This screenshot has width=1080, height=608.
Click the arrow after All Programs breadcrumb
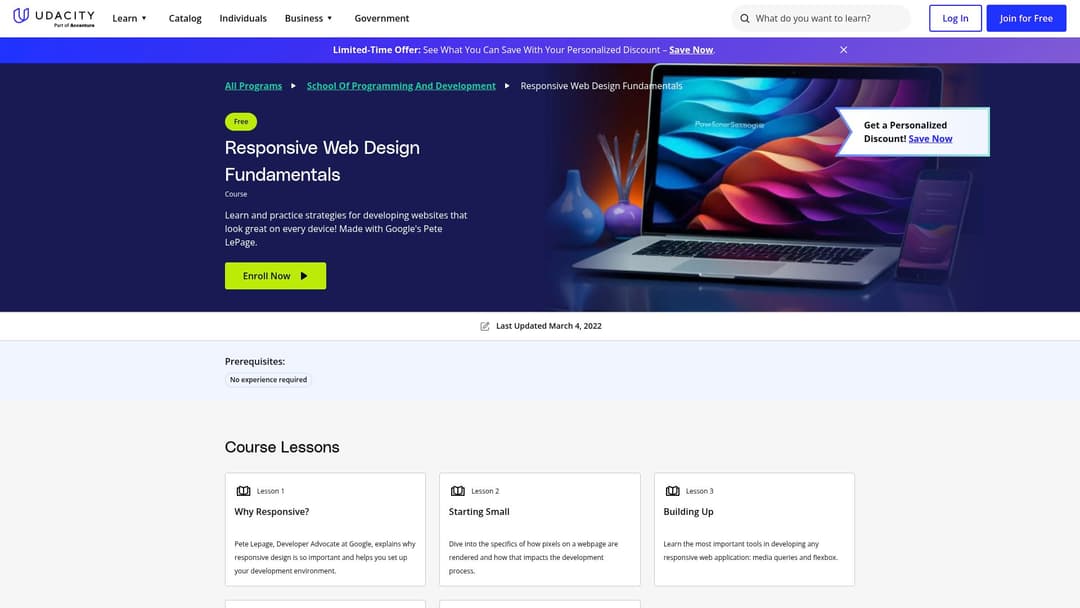pos(293,86)
